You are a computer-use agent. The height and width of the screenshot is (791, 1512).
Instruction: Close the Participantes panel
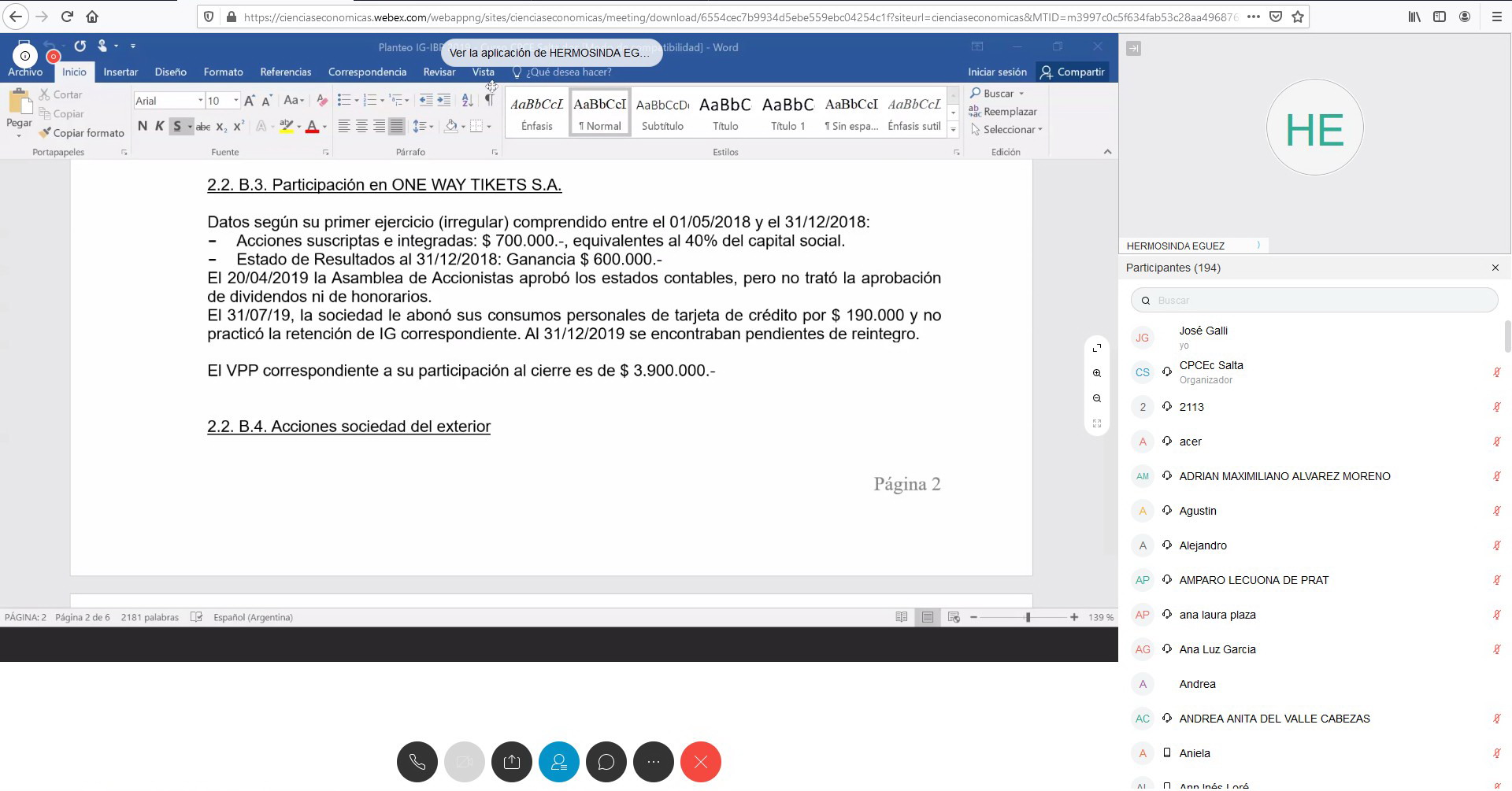coord(1495,268)
